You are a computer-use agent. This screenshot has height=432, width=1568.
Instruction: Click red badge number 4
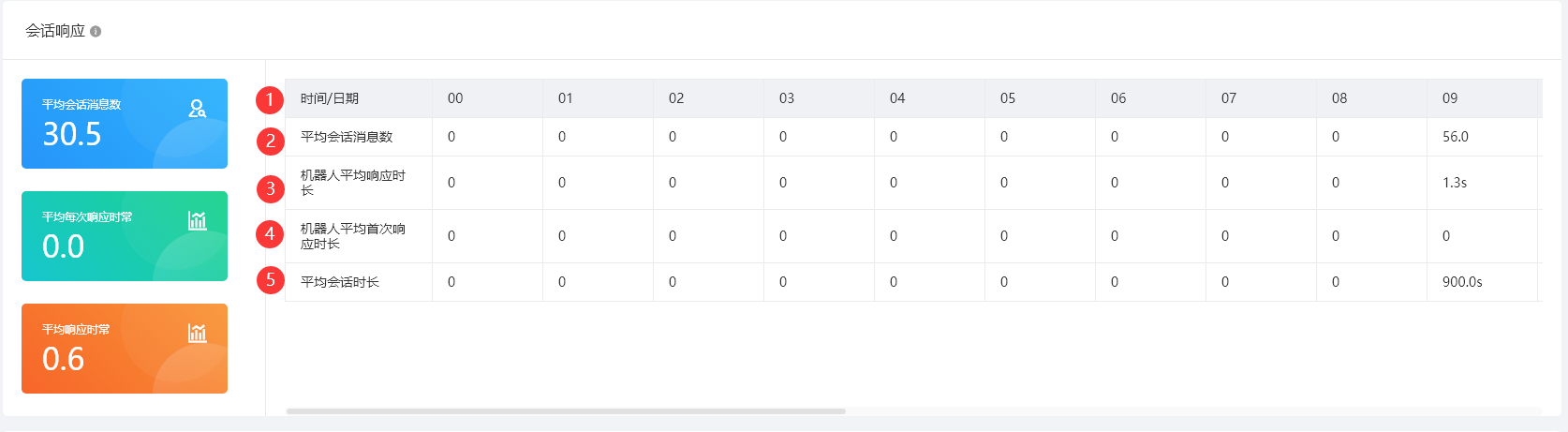coord(270,233)
